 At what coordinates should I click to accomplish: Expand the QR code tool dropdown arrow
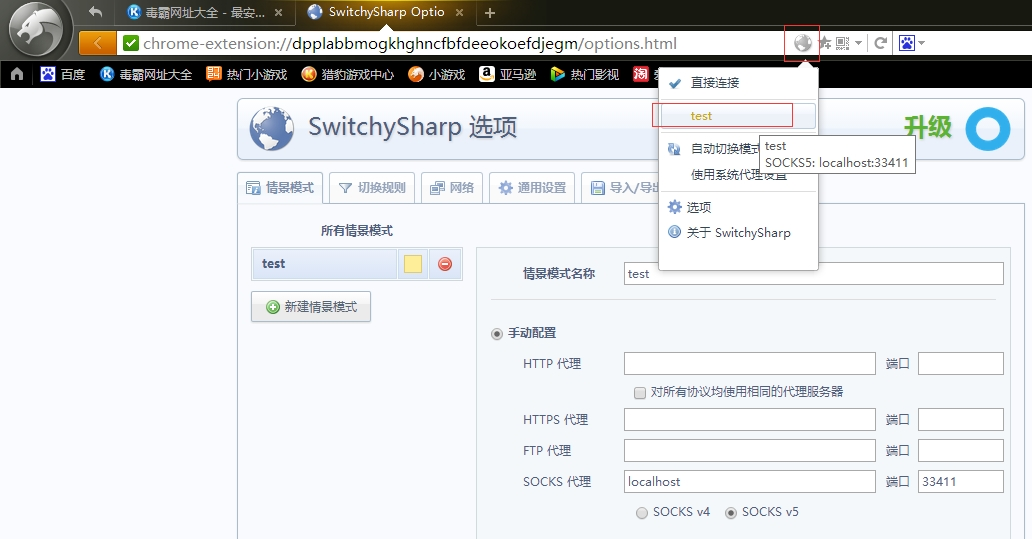858,43
